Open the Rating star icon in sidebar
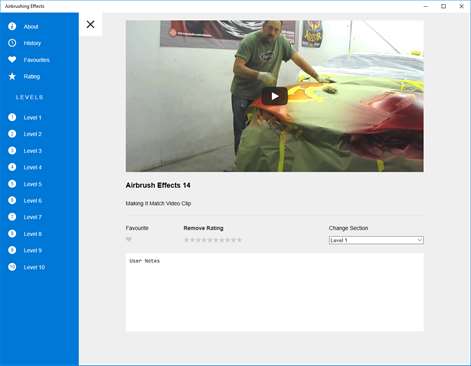The height and width of the screenshot is (366, 471). click(x=12, y=76)
